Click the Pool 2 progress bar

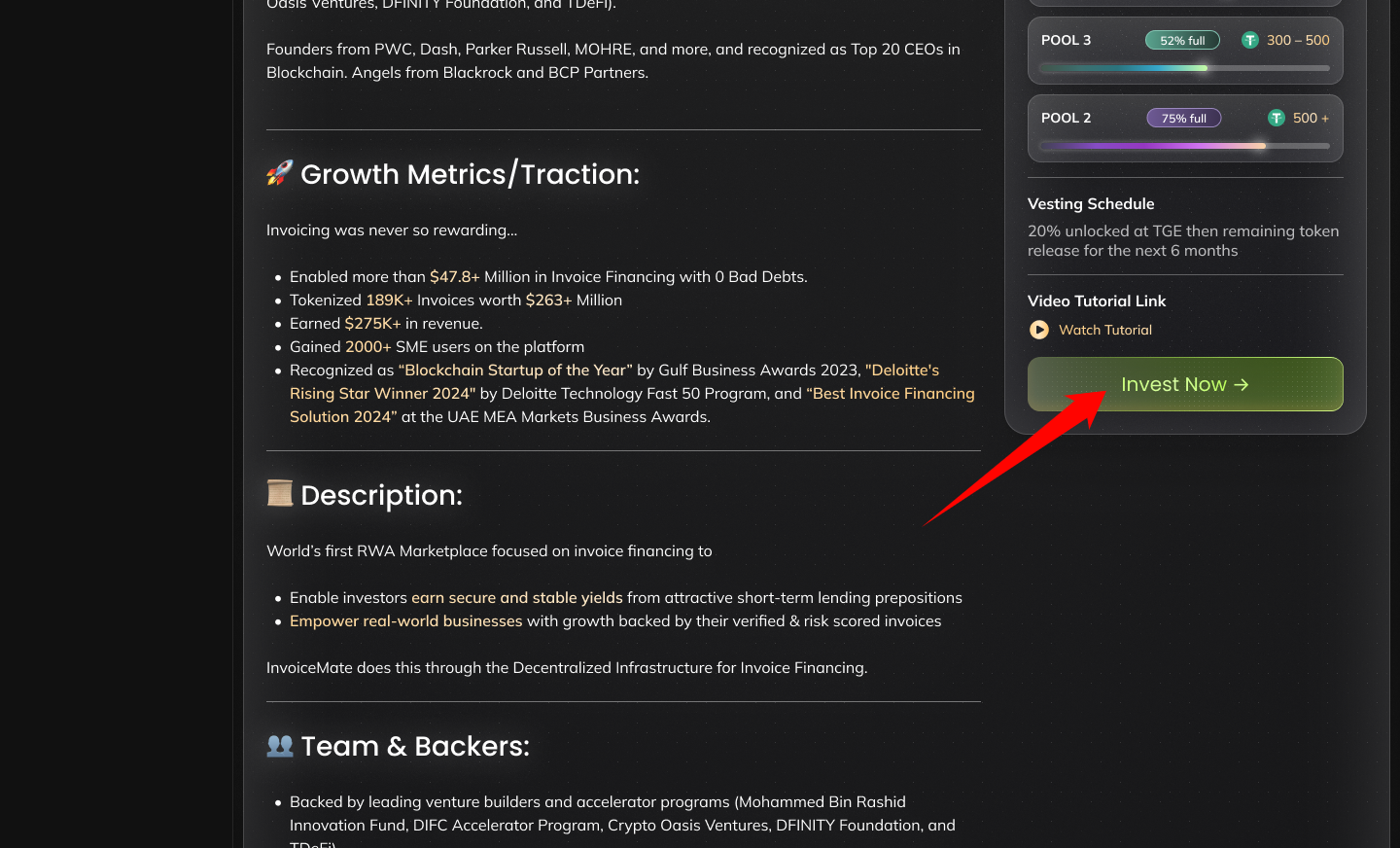[x=1185, y=146]
